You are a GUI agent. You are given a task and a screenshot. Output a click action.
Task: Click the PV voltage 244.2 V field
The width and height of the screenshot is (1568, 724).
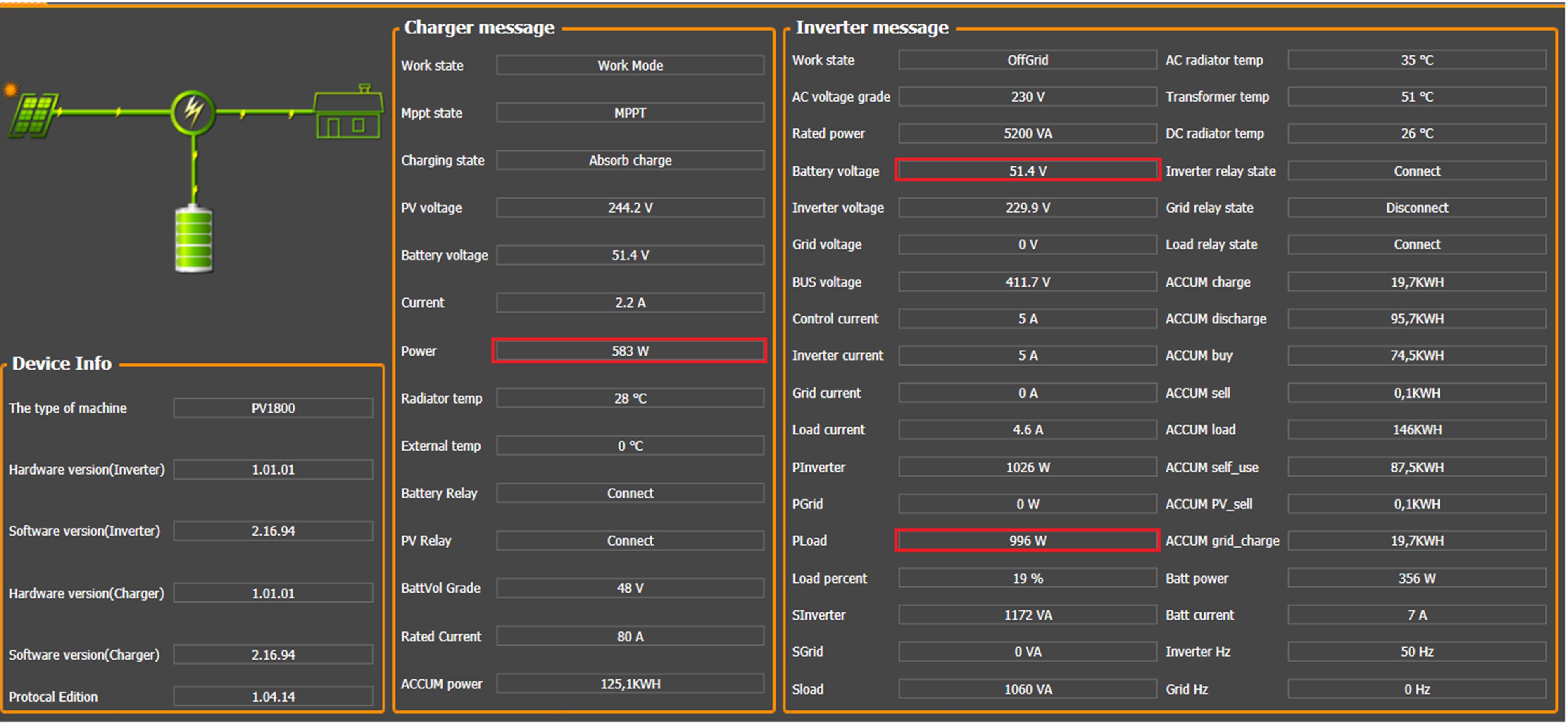pos(629,208)
